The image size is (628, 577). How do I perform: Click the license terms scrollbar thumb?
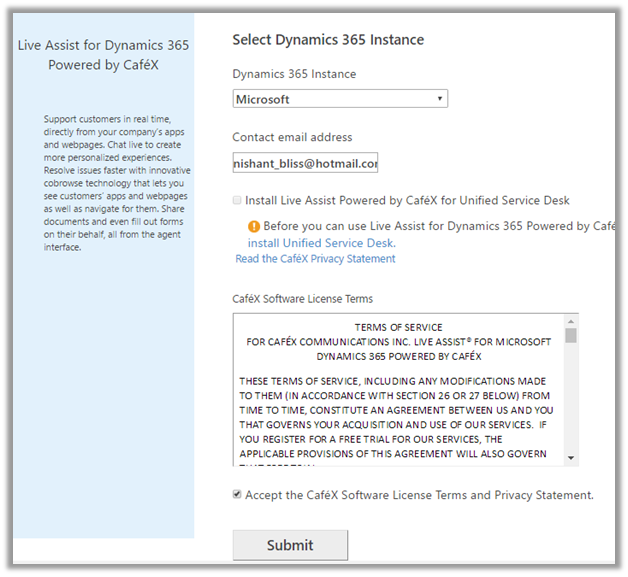(571, 337)
